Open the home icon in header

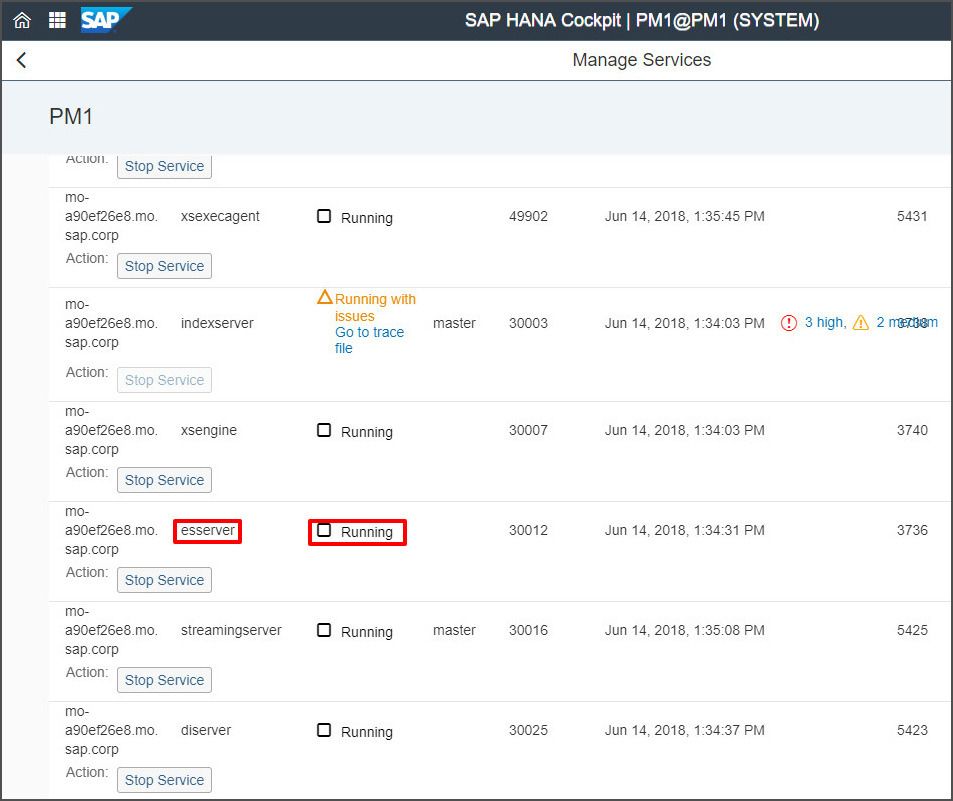(x=22, y=20)
